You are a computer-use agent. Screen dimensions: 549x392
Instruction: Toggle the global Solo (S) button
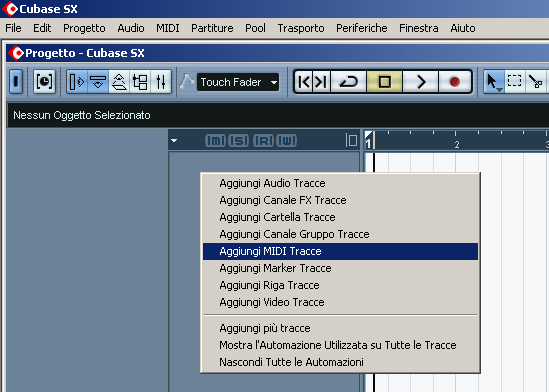pyautogui.click(x=239, y=141)
